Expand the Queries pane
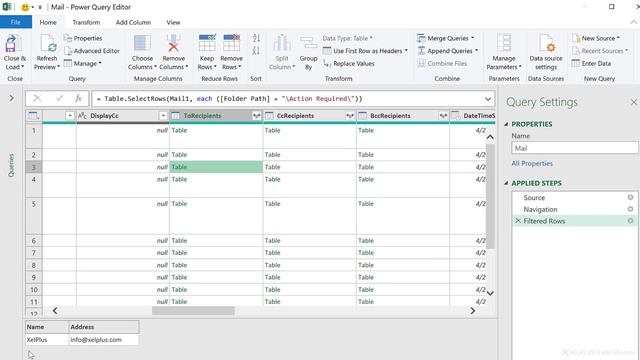 (x=11, y=98)
